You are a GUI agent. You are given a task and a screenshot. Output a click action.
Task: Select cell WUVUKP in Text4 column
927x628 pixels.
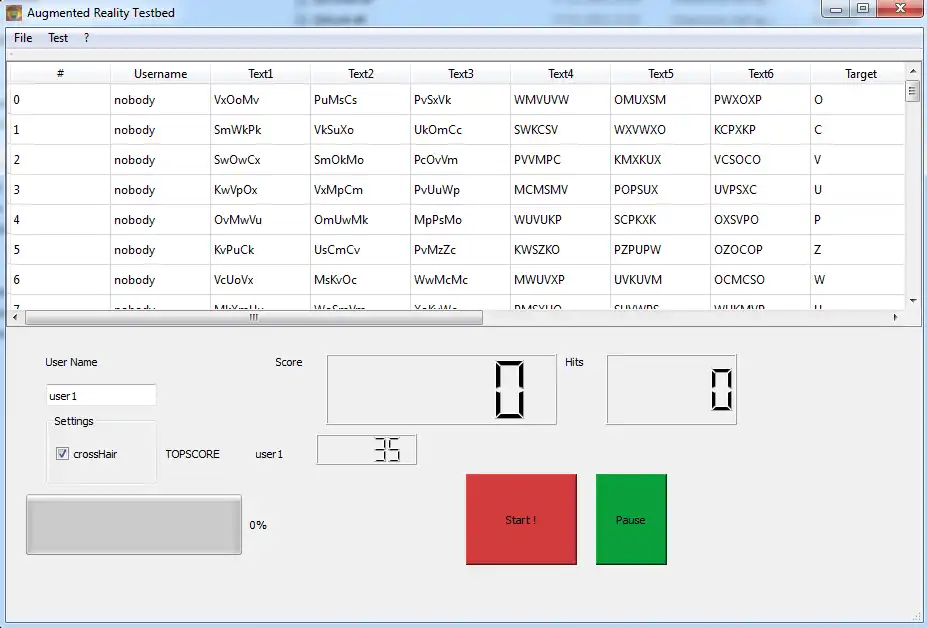[560, 219]
